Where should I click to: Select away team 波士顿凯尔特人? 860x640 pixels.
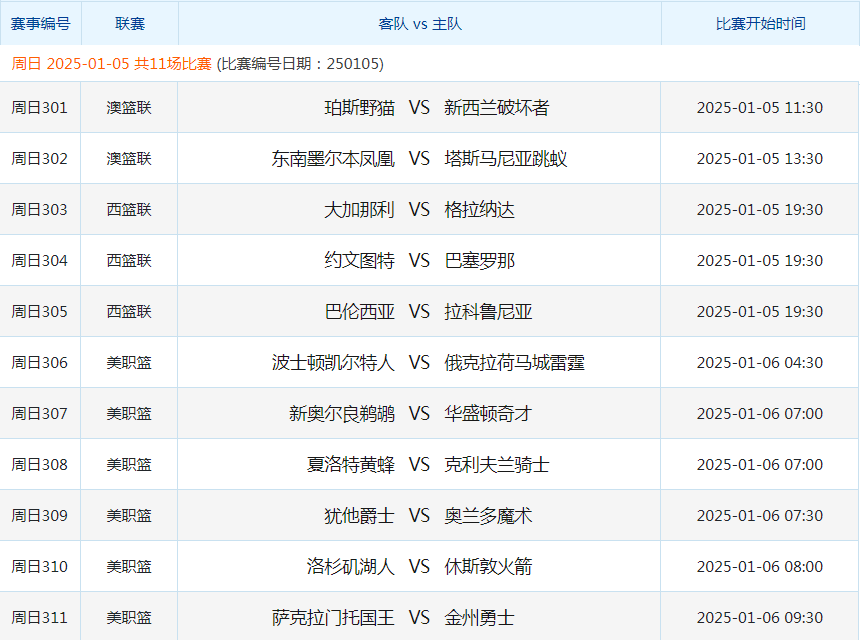(x=333, y=363)
